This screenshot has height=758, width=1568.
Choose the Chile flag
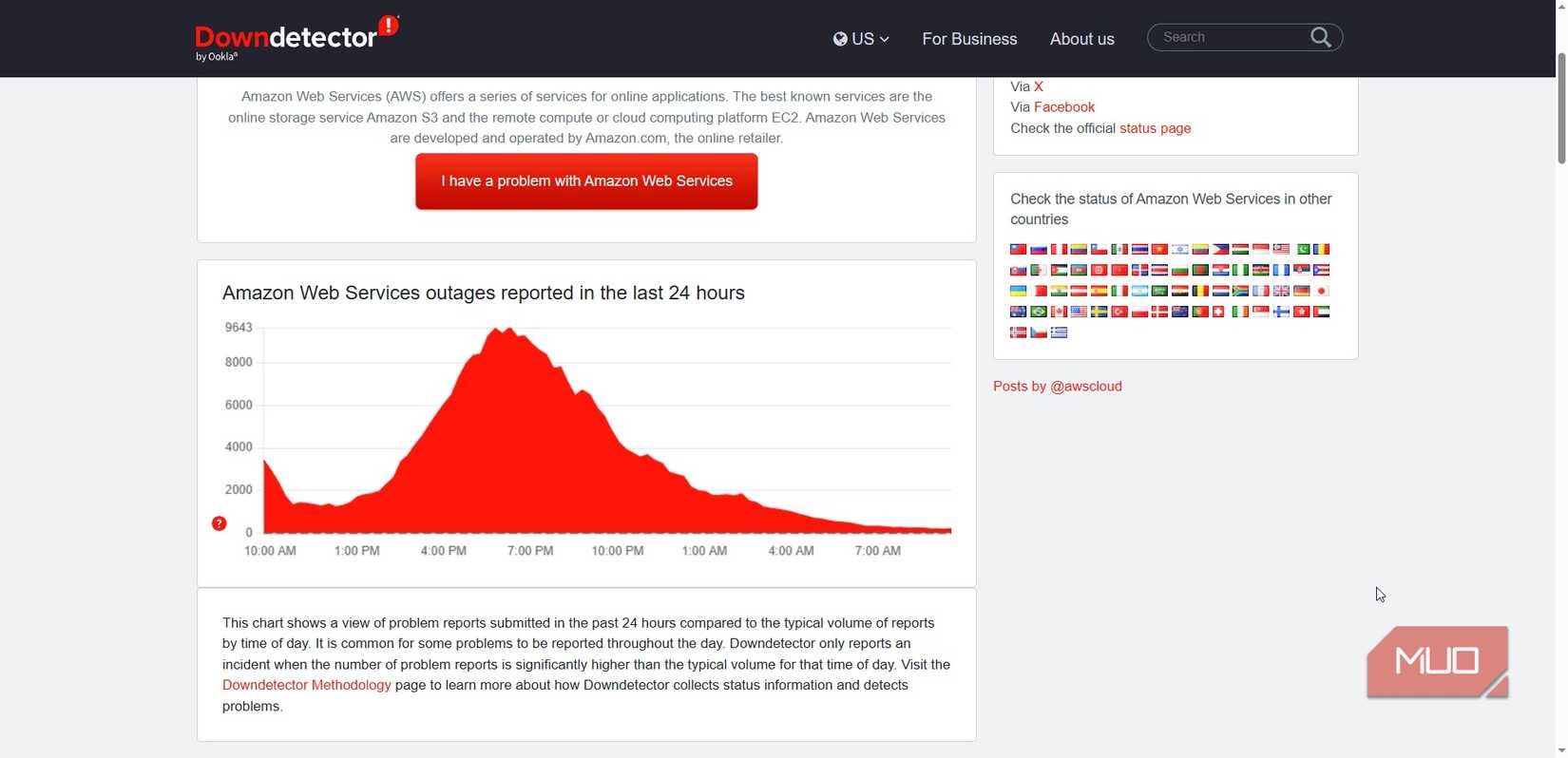tap(1100, 249)
